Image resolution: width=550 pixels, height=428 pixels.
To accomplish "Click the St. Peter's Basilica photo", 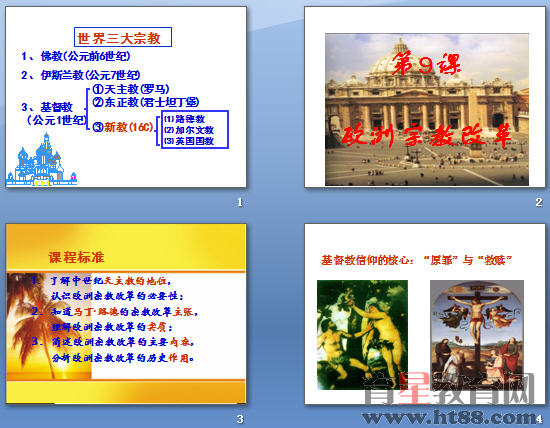I will [427, 109].
